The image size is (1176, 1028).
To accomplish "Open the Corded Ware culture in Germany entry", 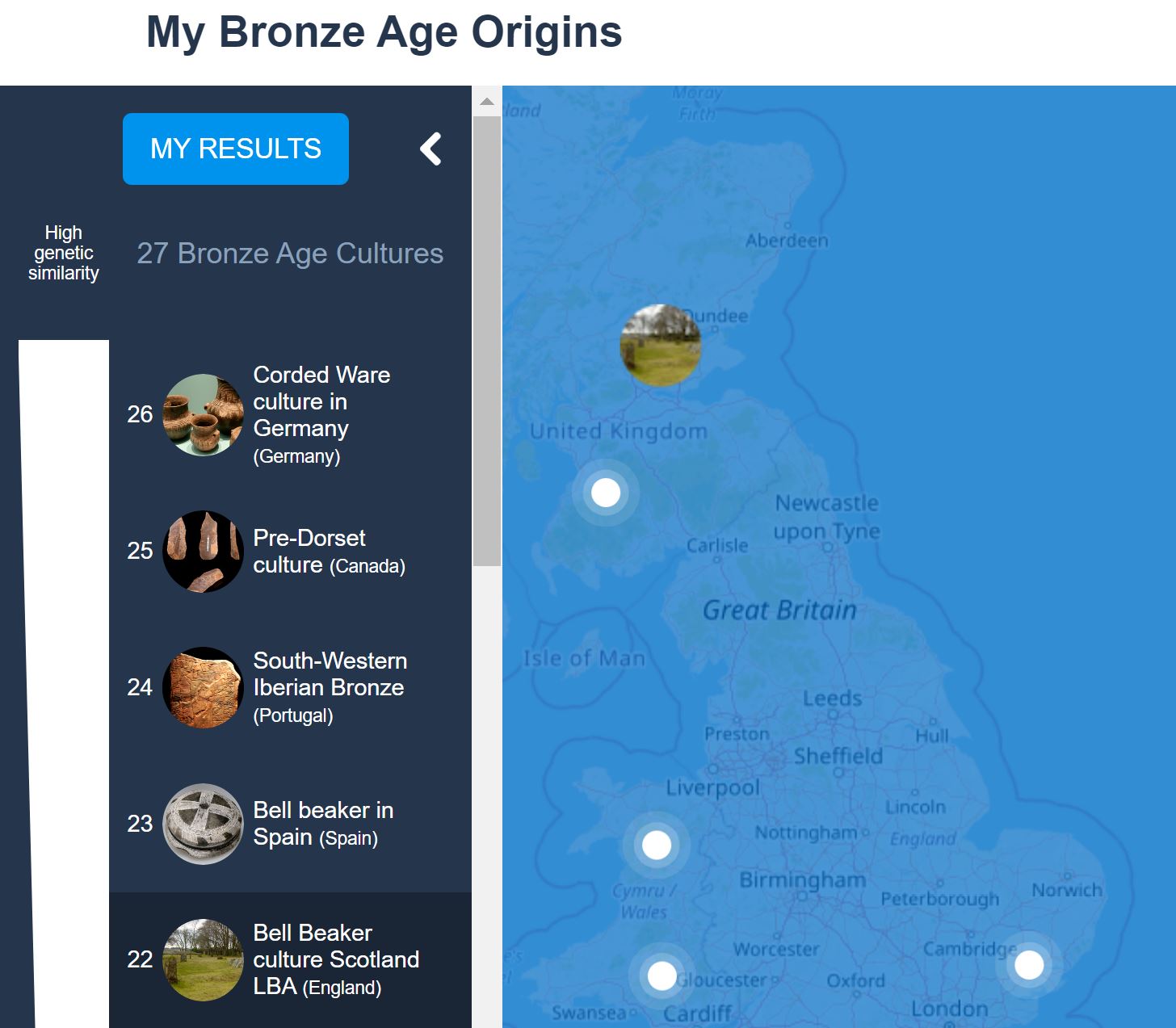I will (x=290, y=414).
